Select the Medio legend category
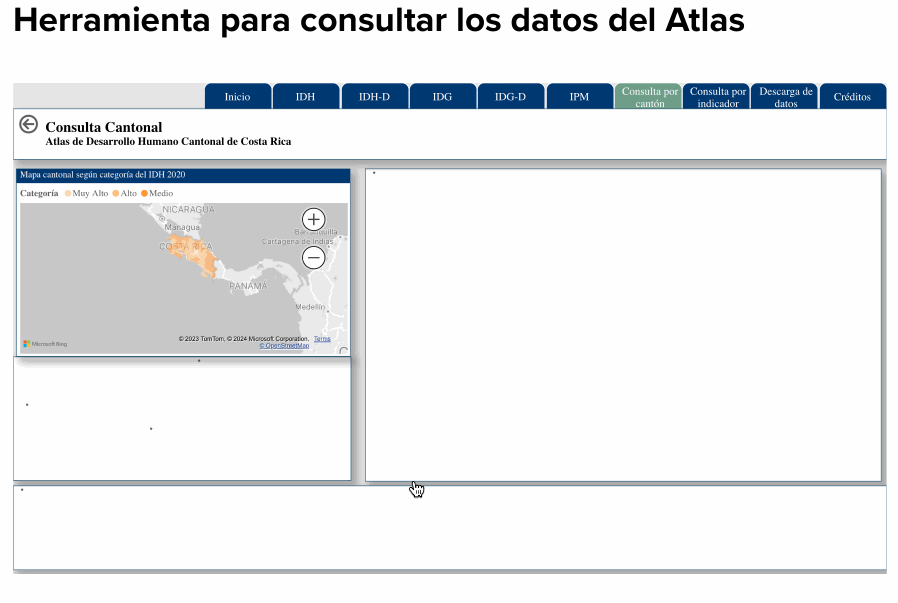This screenshot has width=898, height=603. 157,193
